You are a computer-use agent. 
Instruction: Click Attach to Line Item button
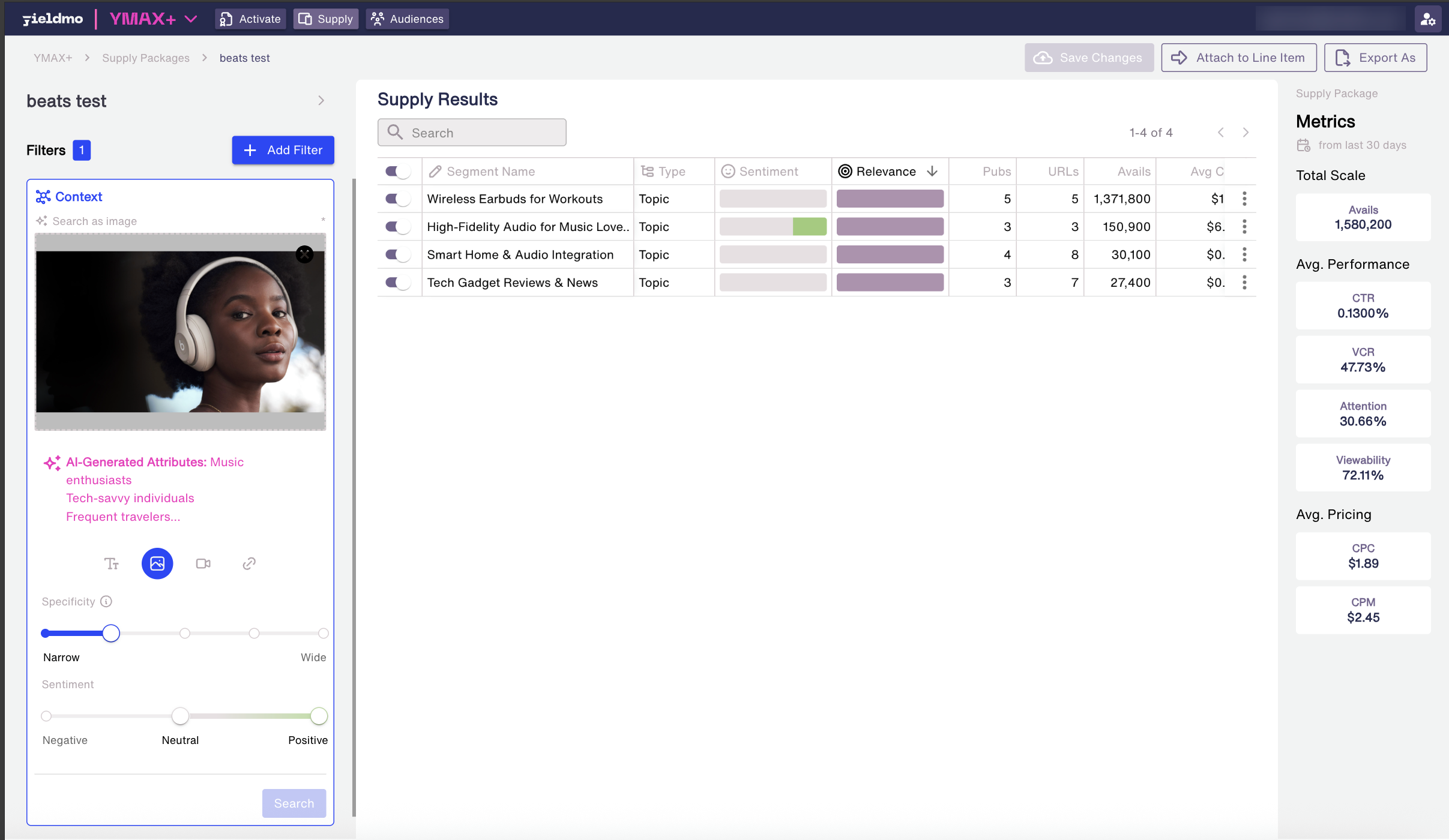1239,58
